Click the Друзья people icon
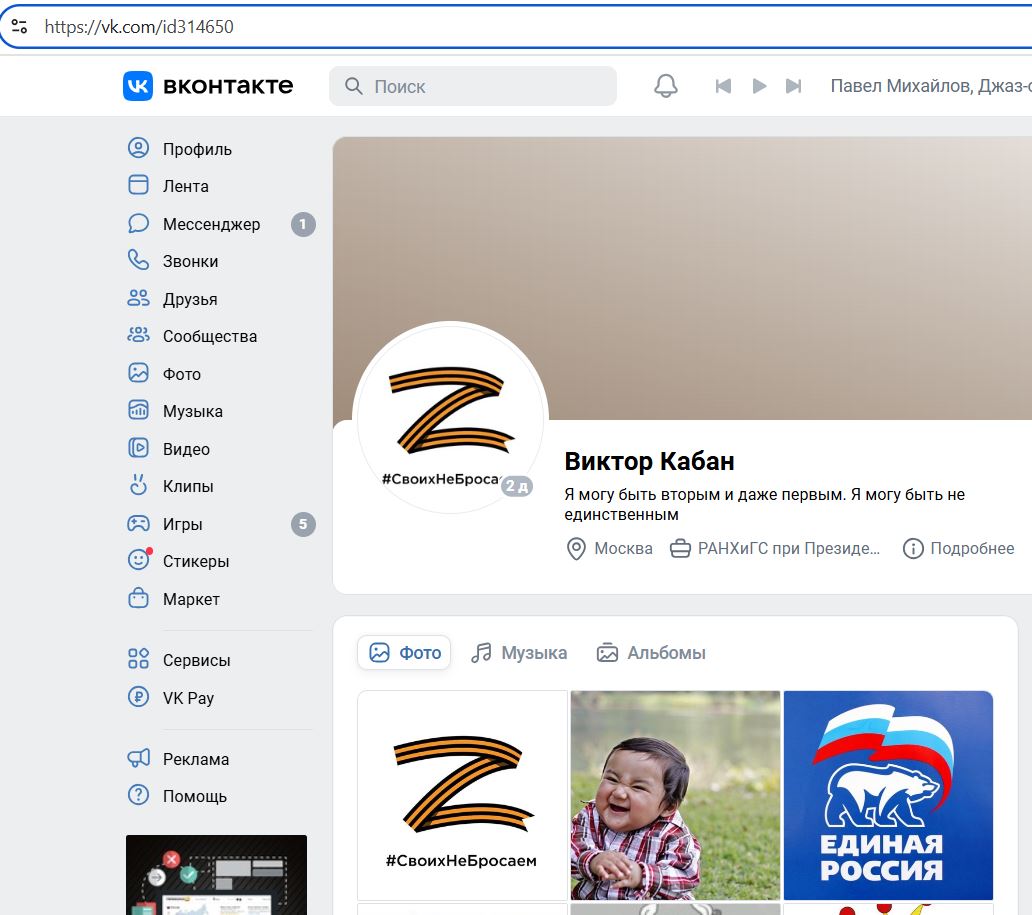The image size is (1032, 915). tap(138, 298)
